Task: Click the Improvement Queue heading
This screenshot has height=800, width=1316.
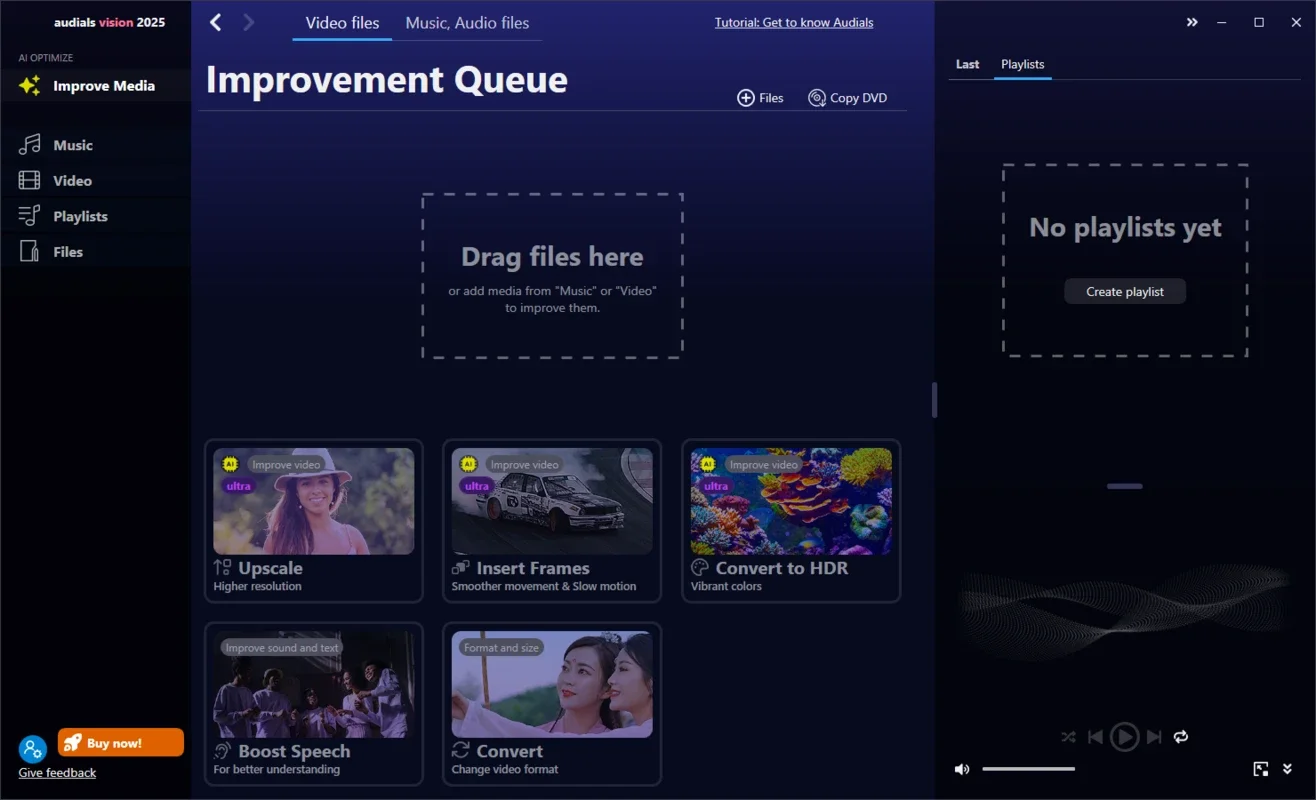Action: point(386,80)
